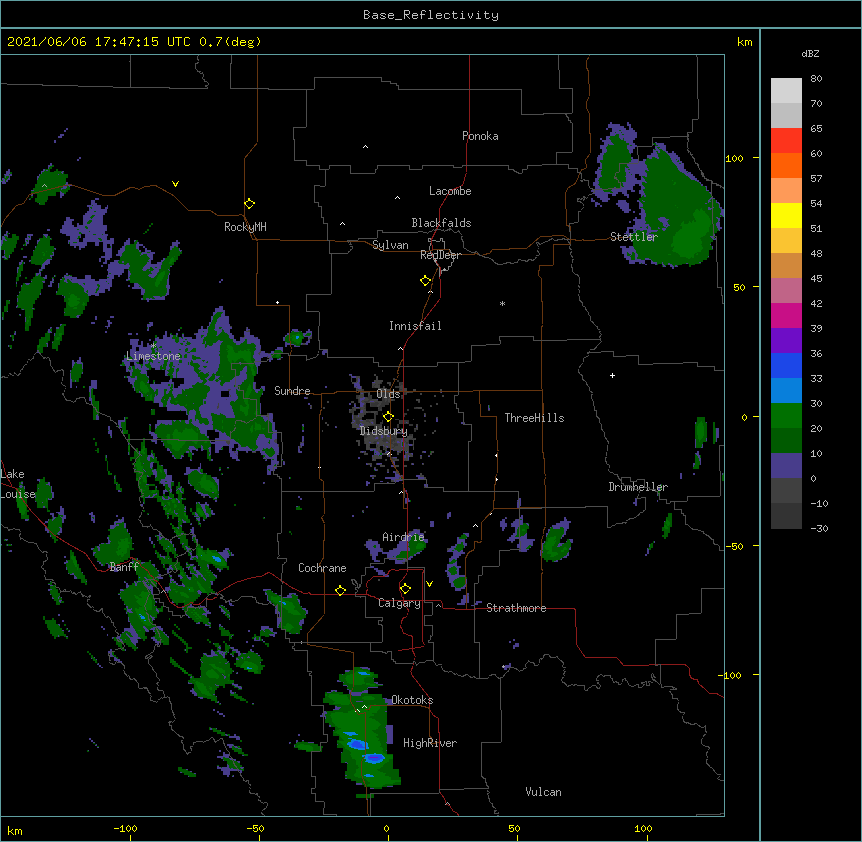Click the Didsbury town label
Screen dimensions: 862x842
pyautogui.click(x=384, y=431)
